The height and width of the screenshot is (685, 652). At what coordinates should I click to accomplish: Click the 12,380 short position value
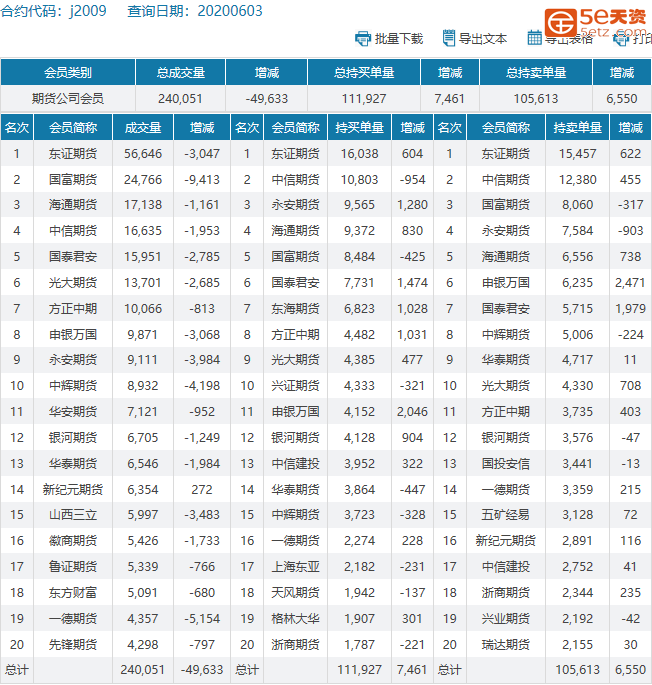click(577, 180)
